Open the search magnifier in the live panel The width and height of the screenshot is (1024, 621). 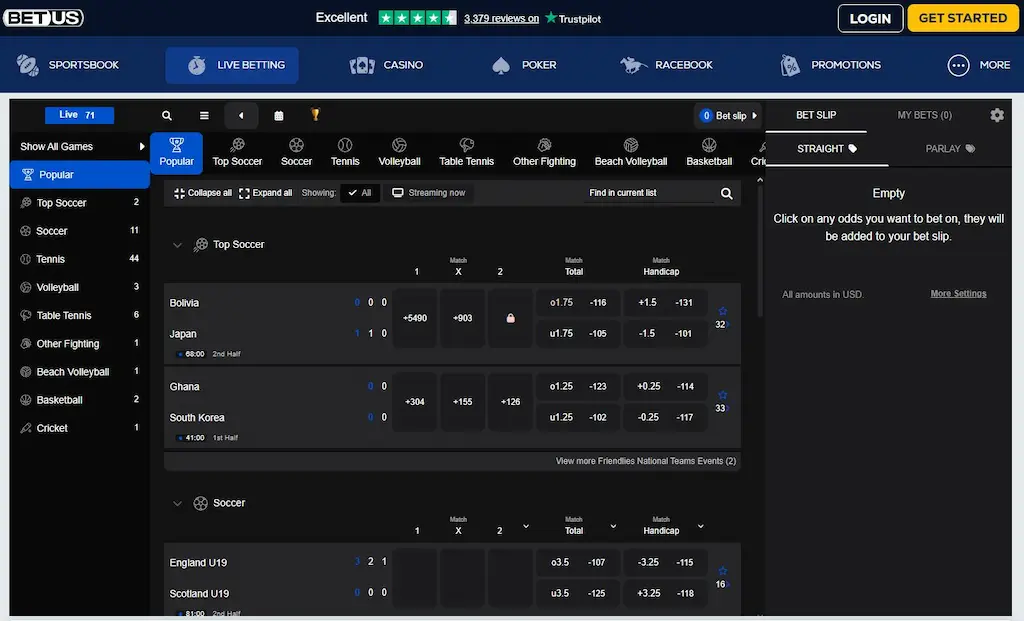pos(167,115)
